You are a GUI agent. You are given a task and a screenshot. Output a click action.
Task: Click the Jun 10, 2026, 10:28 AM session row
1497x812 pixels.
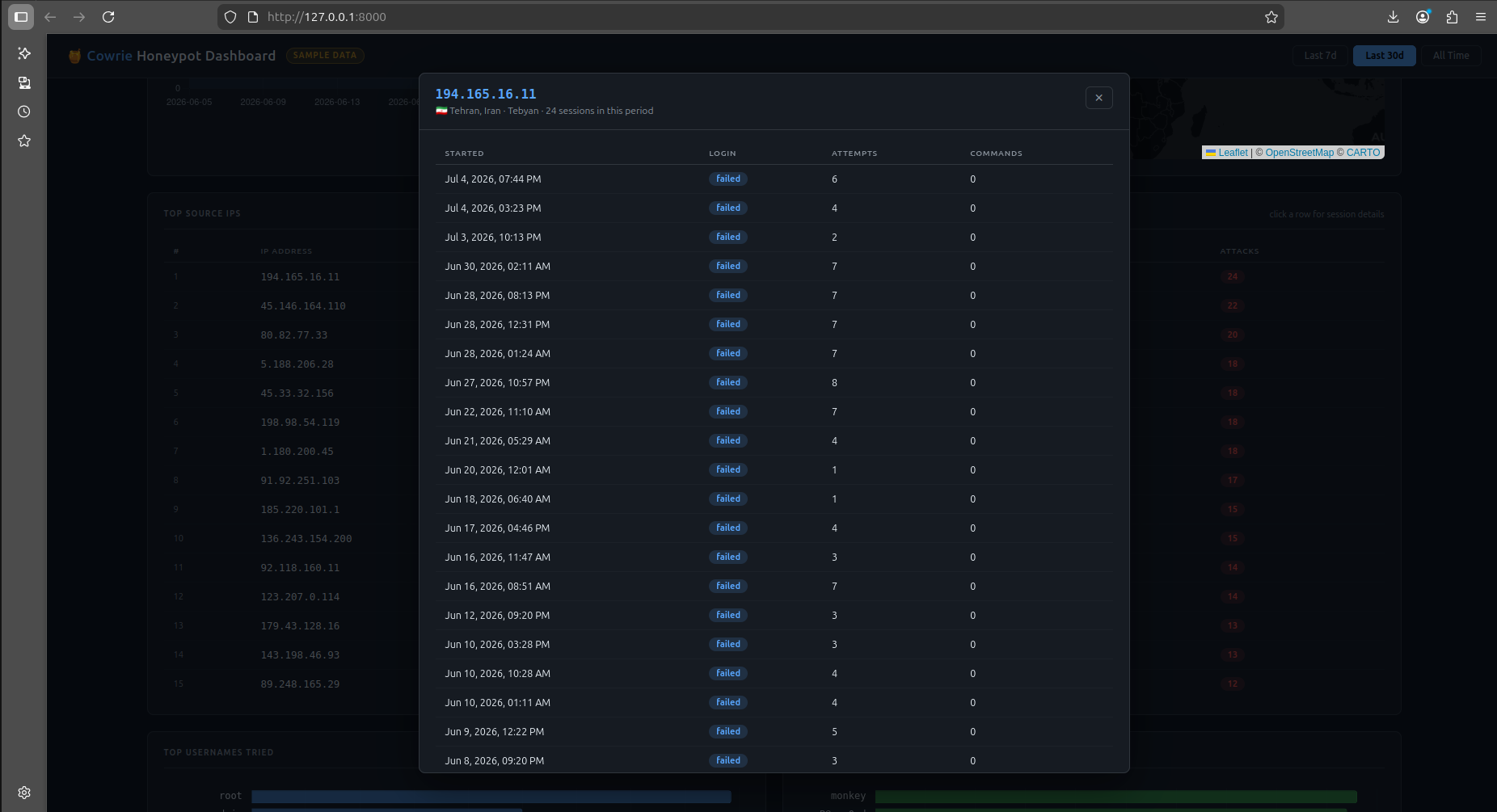tap(774, 674)
